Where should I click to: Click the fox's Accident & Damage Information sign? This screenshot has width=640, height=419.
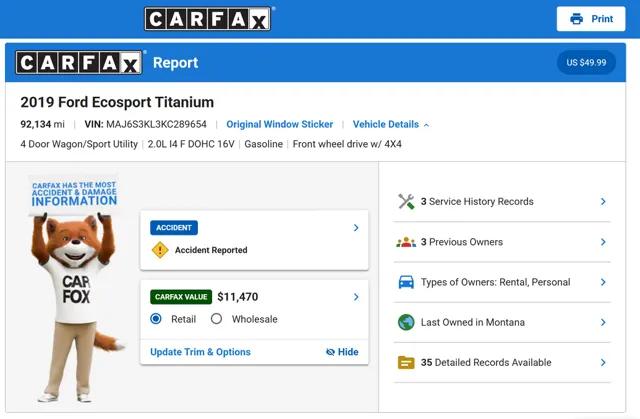click(x=74, y=194)
